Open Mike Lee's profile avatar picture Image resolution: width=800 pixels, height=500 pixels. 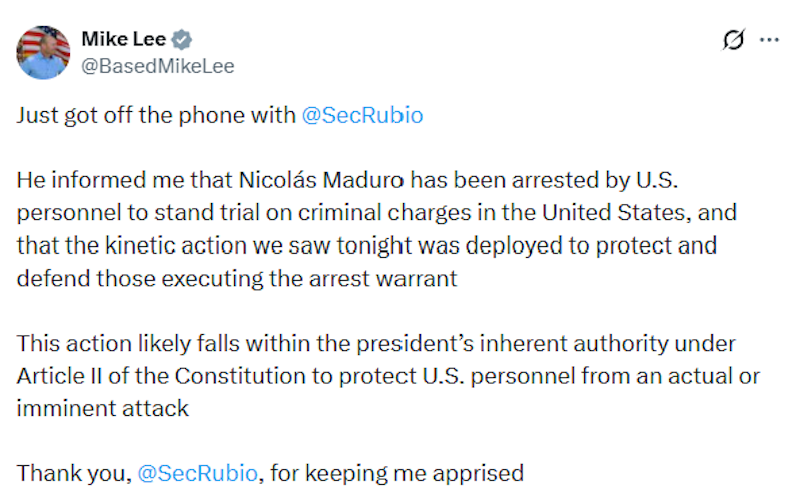coord(43,52)
